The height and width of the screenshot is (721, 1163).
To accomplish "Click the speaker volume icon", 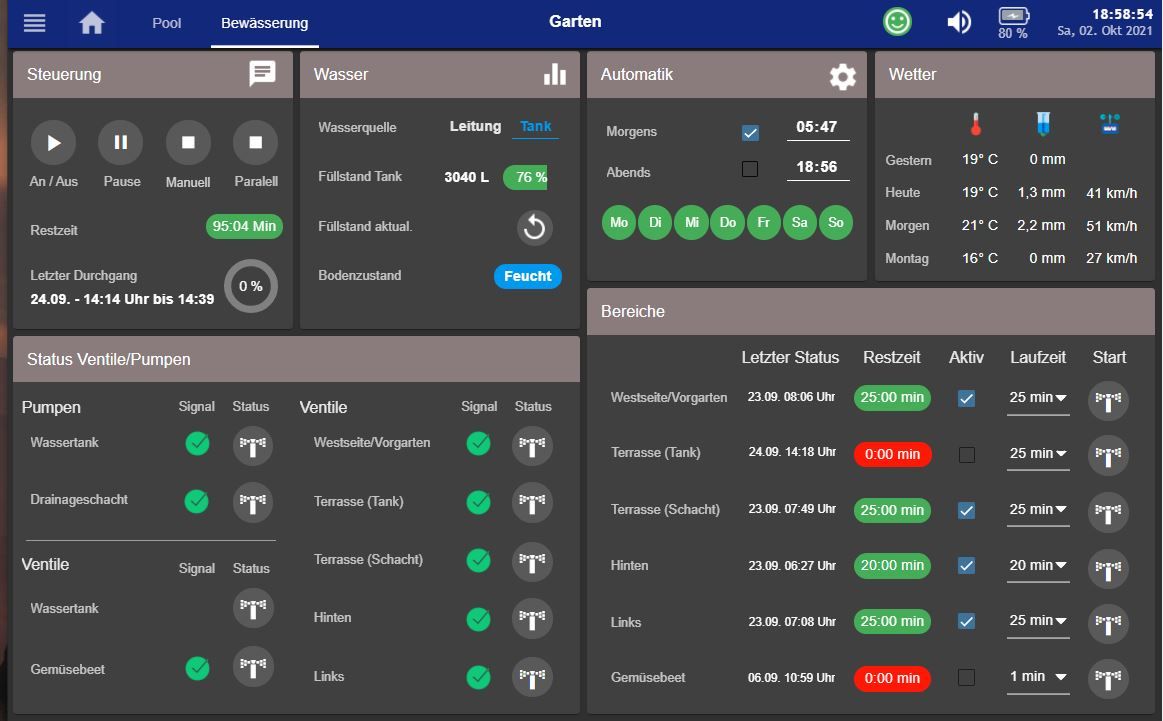I will coord(958,22).
